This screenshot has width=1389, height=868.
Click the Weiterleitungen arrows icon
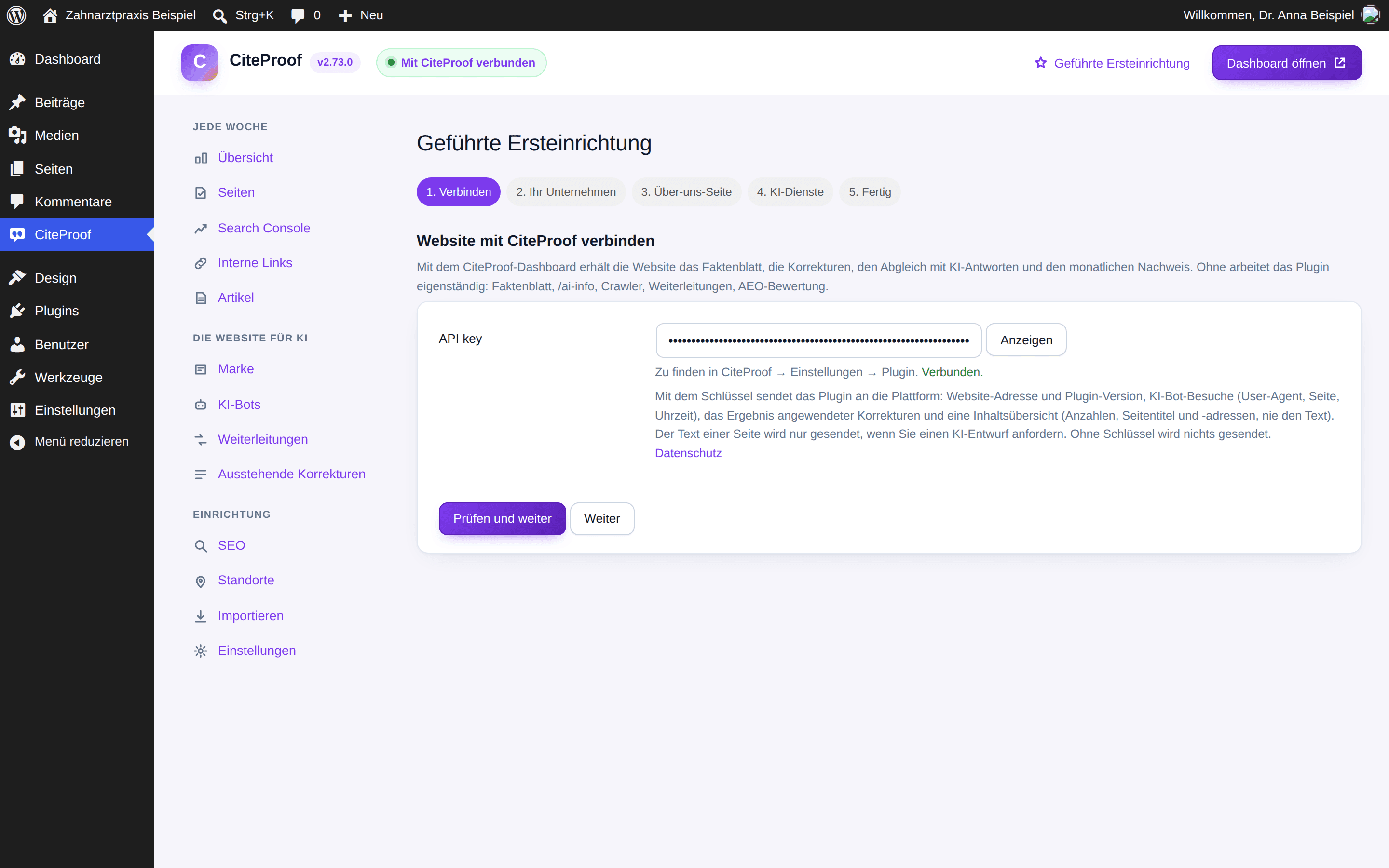[200, 440]
